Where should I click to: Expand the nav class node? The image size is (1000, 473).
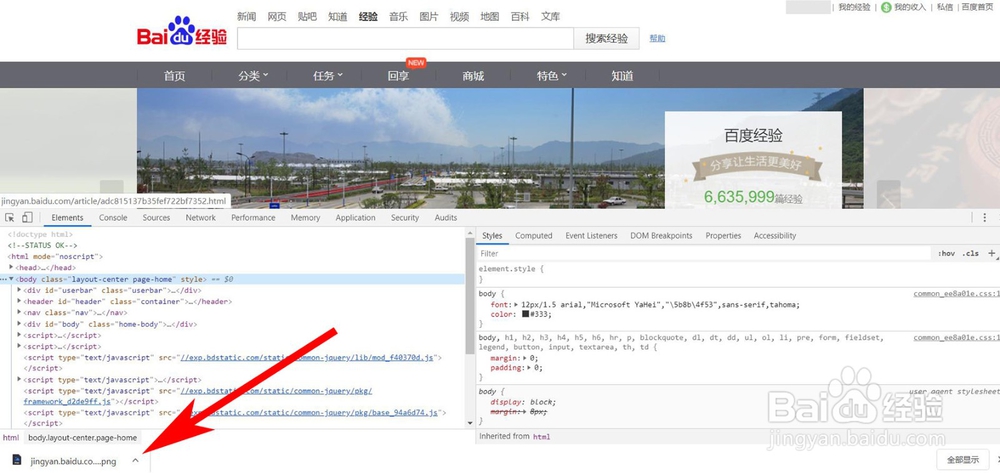point(19,312)
